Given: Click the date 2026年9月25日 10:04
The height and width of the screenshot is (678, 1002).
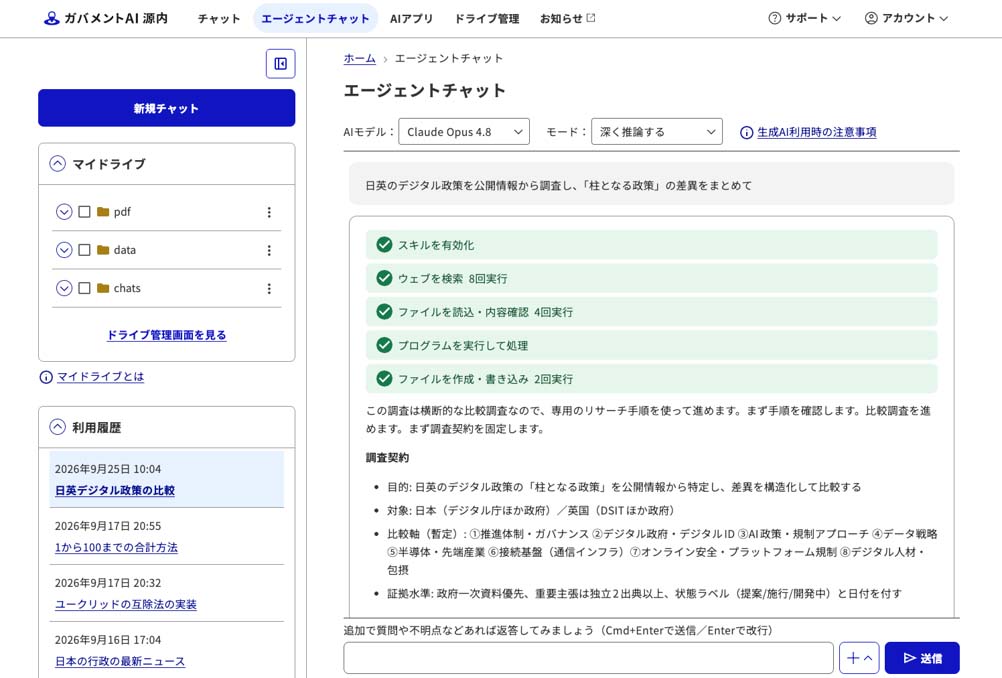Looking at the screenshot, I should tap(108, 469).
